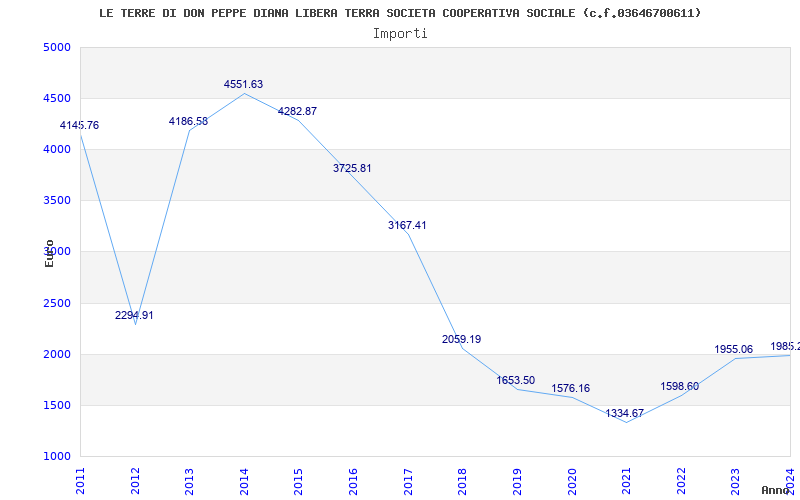Select the 1598.60 data label for 2022
Screen dimensions: 800x500
tap(680, 387)
